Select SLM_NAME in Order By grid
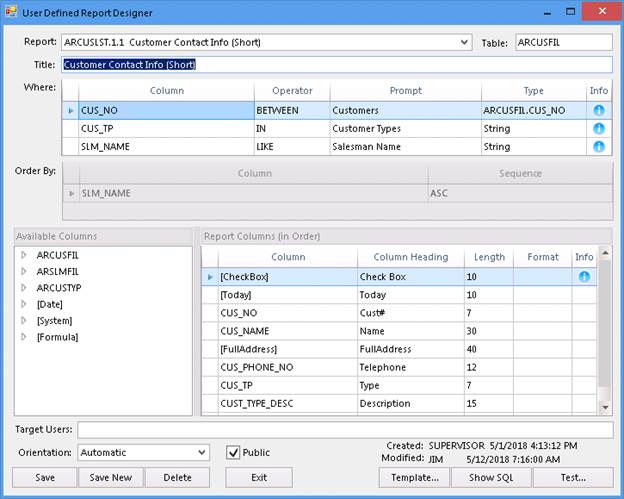 tap(254, 193)
